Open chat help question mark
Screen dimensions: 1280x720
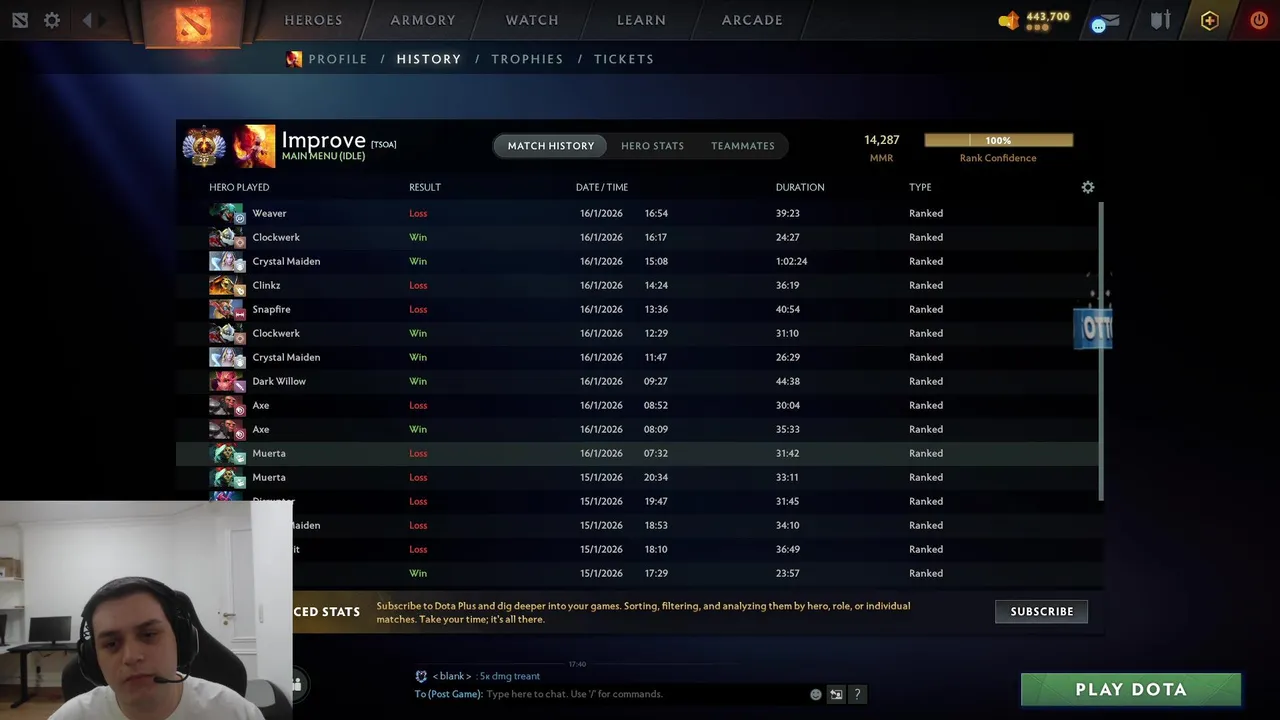click(x=857, y=694)
